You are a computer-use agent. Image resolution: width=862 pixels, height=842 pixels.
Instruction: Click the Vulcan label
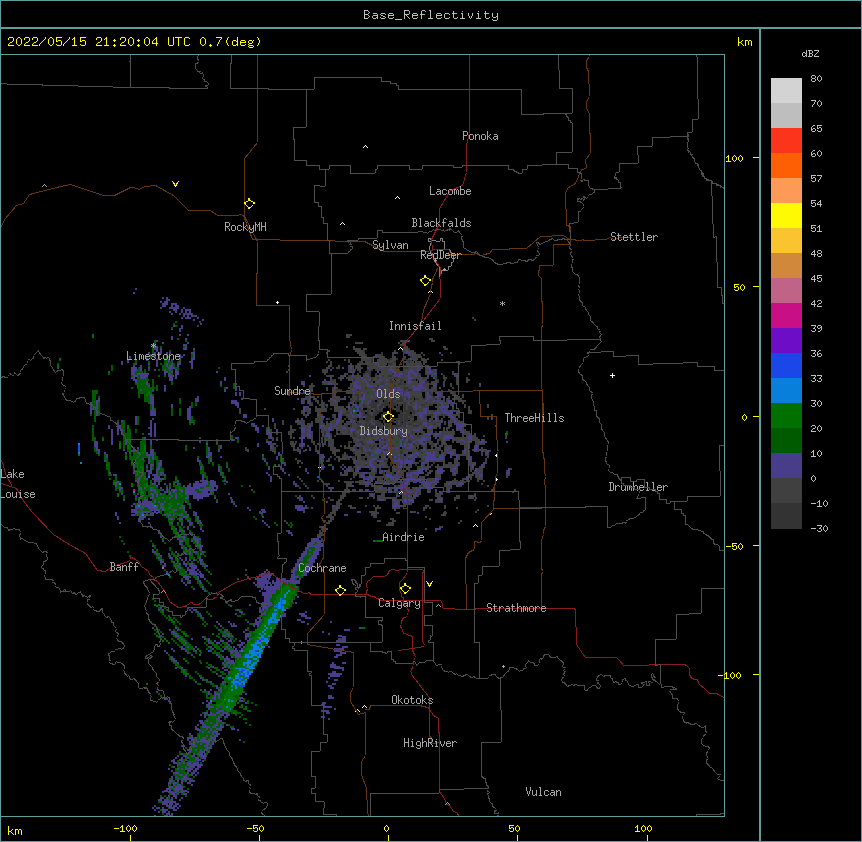coord(543,792)
